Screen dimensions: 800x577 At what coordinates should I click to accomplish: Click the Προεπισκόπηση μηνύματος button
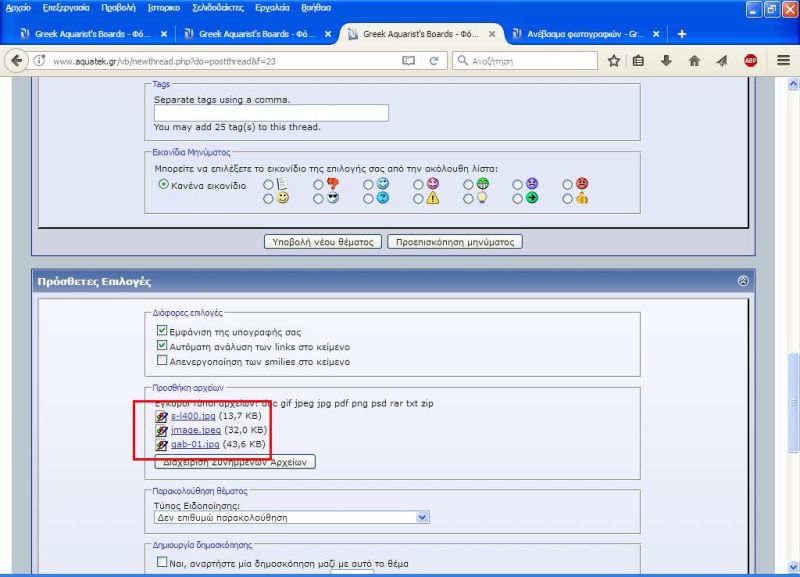tap(454, 242)
